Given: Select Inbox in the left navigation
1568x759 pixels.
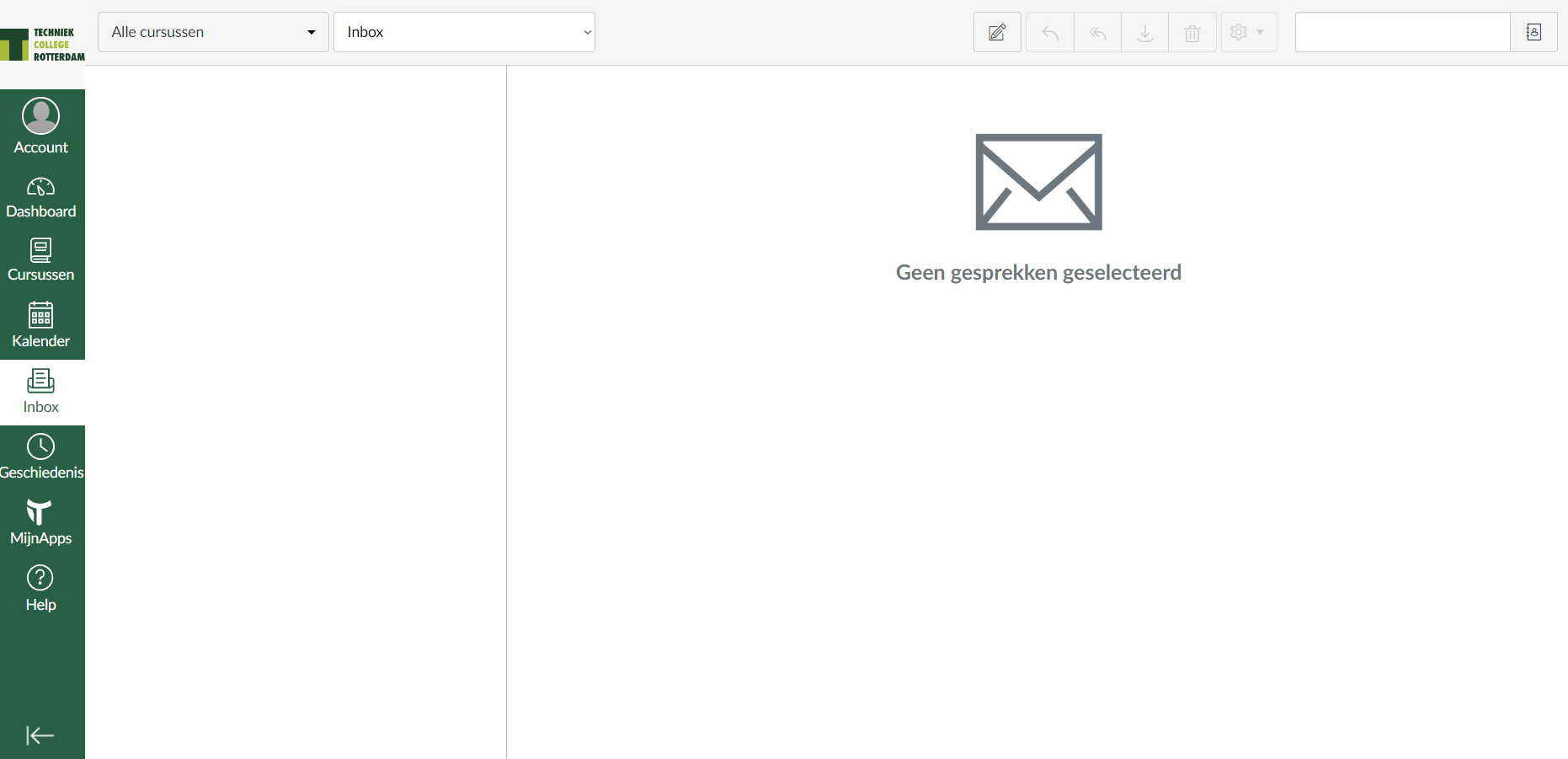Looking at the screenshot, I should tap(41, 392).
